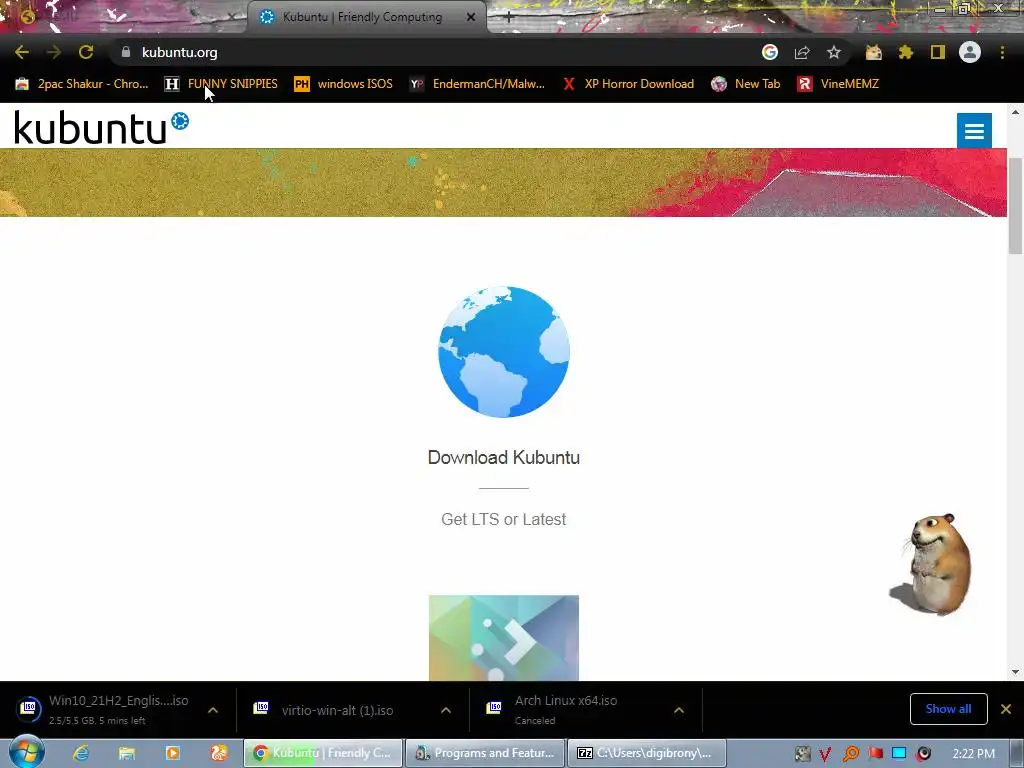Open the virtio-win-alt (1).iso download item
Screen dimensions: 1024x768
[x=327, y=710]
